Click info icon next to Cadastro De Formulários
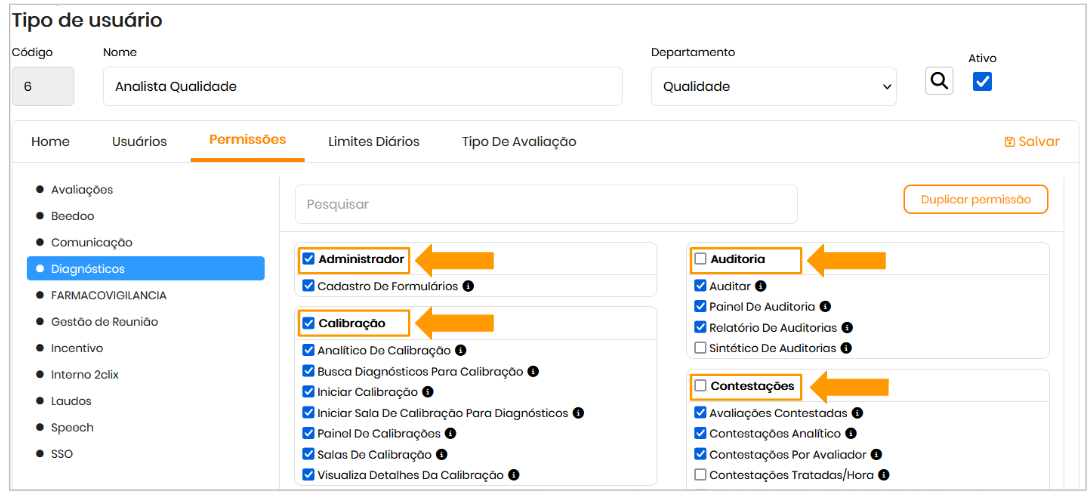 click(468, 286)
